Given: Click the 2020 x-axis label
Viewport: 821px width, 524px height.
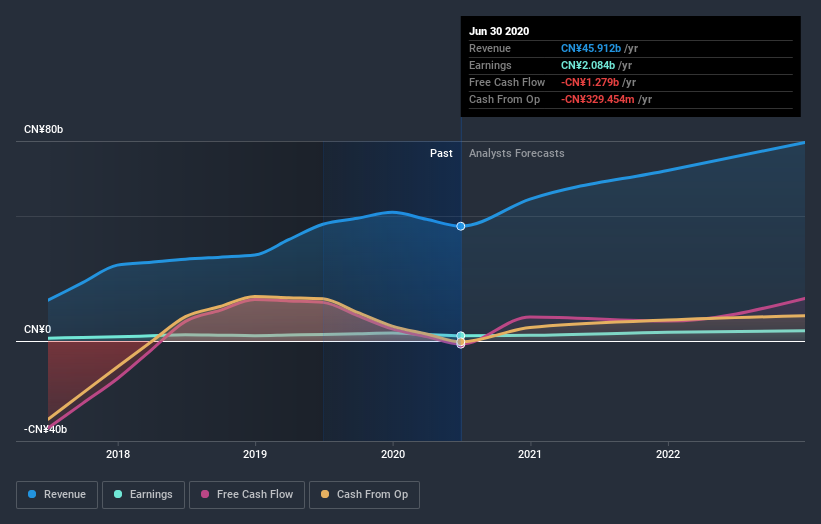Looking at the screenshot, I should (x=393, y=454).
